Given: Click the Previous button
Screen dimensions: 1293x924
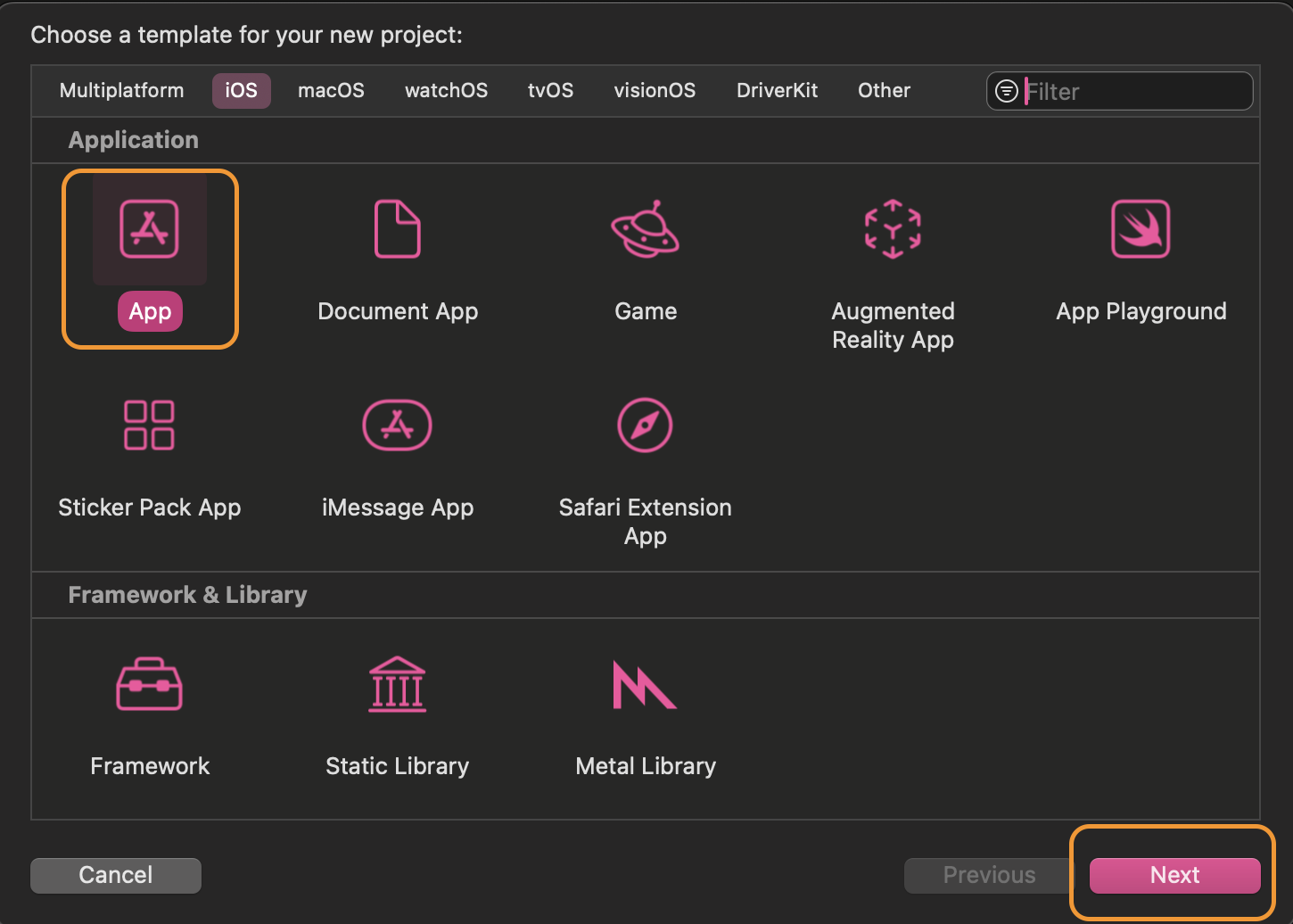Looking at the screenshot, I should pyautogui.click(x=990, y=875).
